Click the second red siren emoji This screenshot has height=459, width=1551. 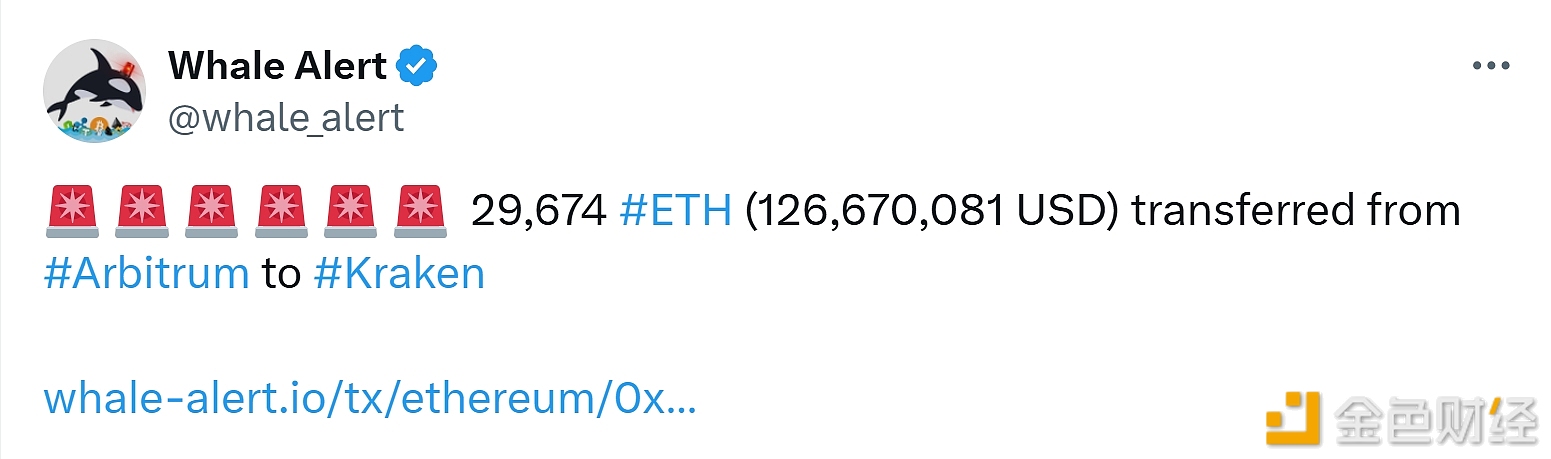(142, 212)
